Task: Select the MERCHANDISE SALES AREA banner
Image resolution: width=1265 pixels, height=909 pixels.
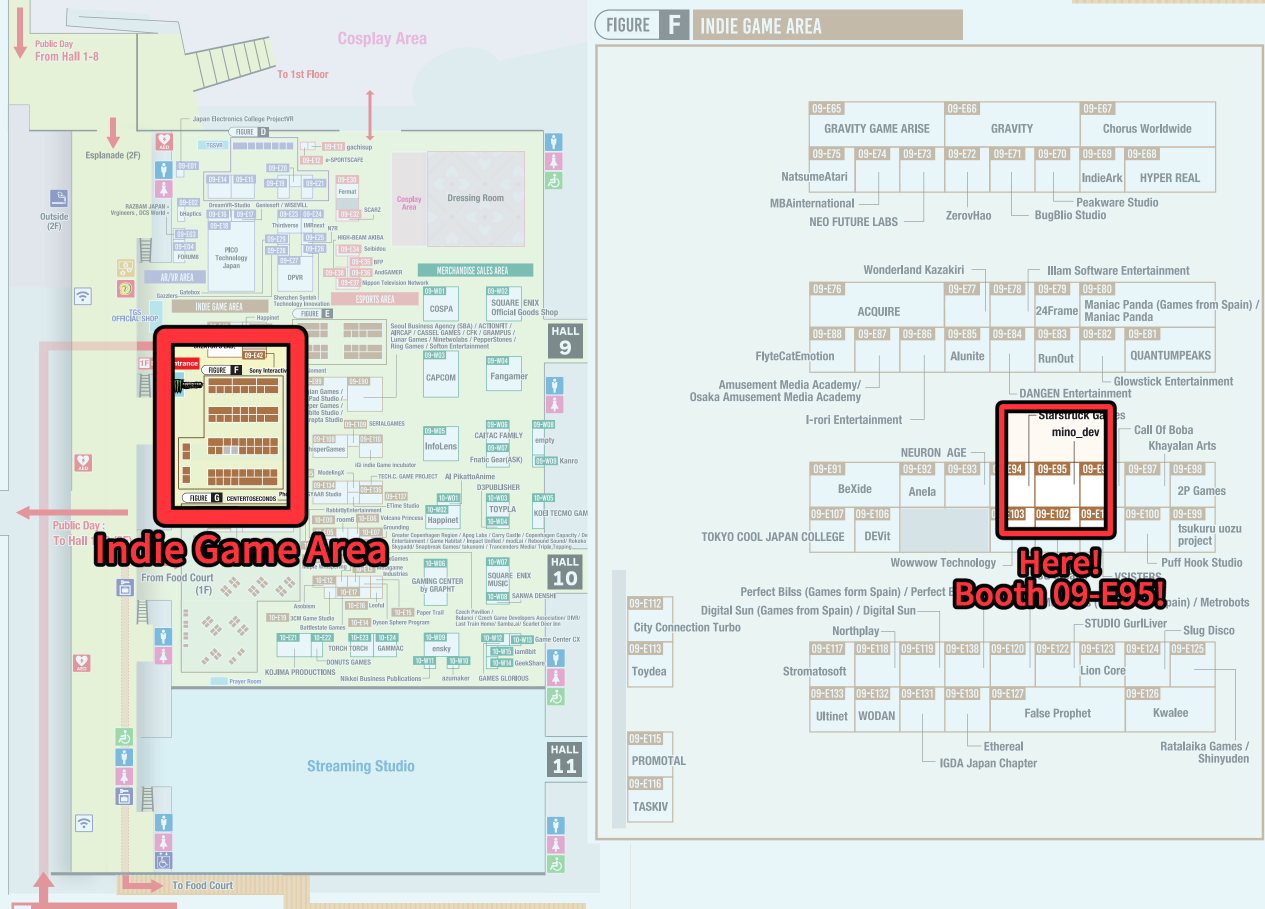Action: pyautogui.click(x=475, y=270)
